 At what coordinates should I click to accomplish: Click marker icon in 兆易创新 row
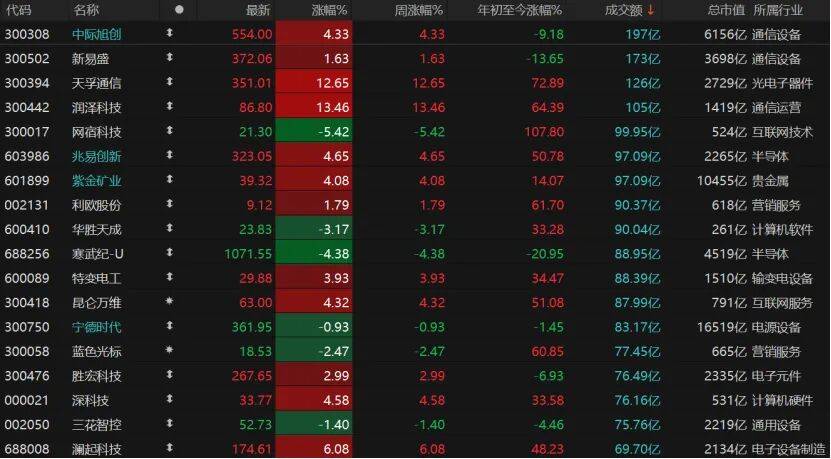[x=170, y=155]
